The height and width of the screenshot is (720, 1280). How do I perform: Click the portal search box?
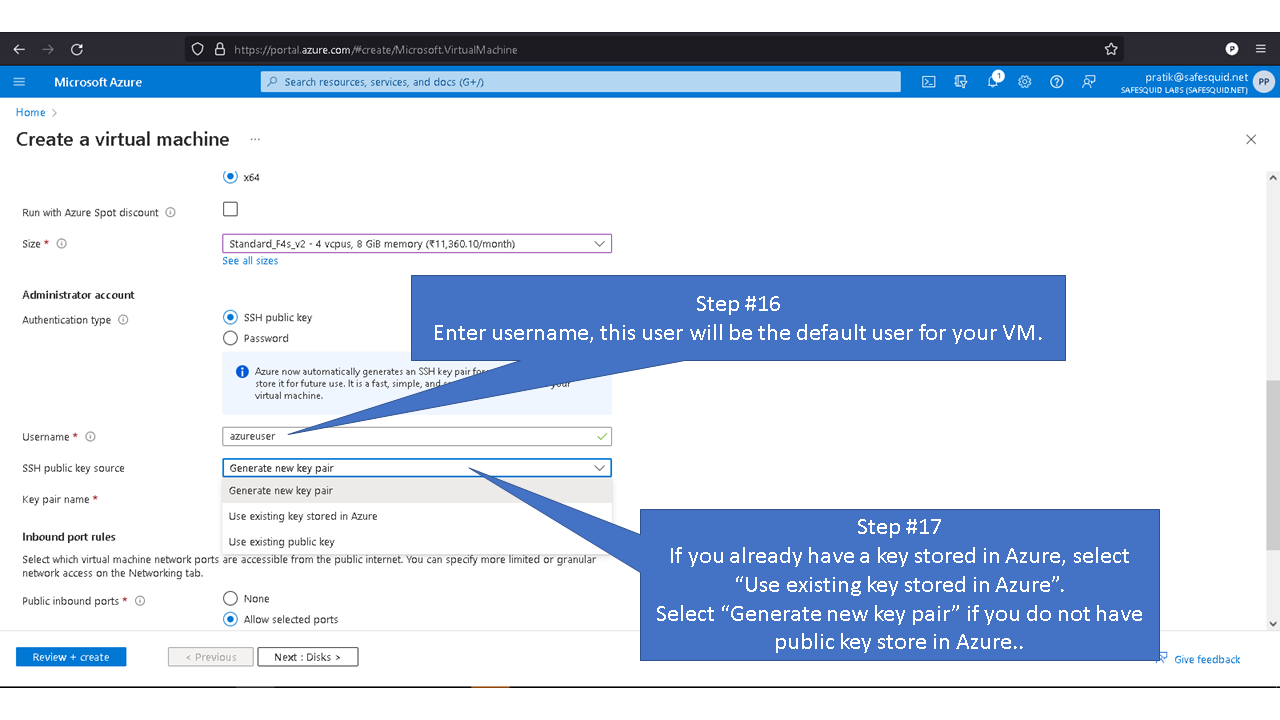coord(580,82)
